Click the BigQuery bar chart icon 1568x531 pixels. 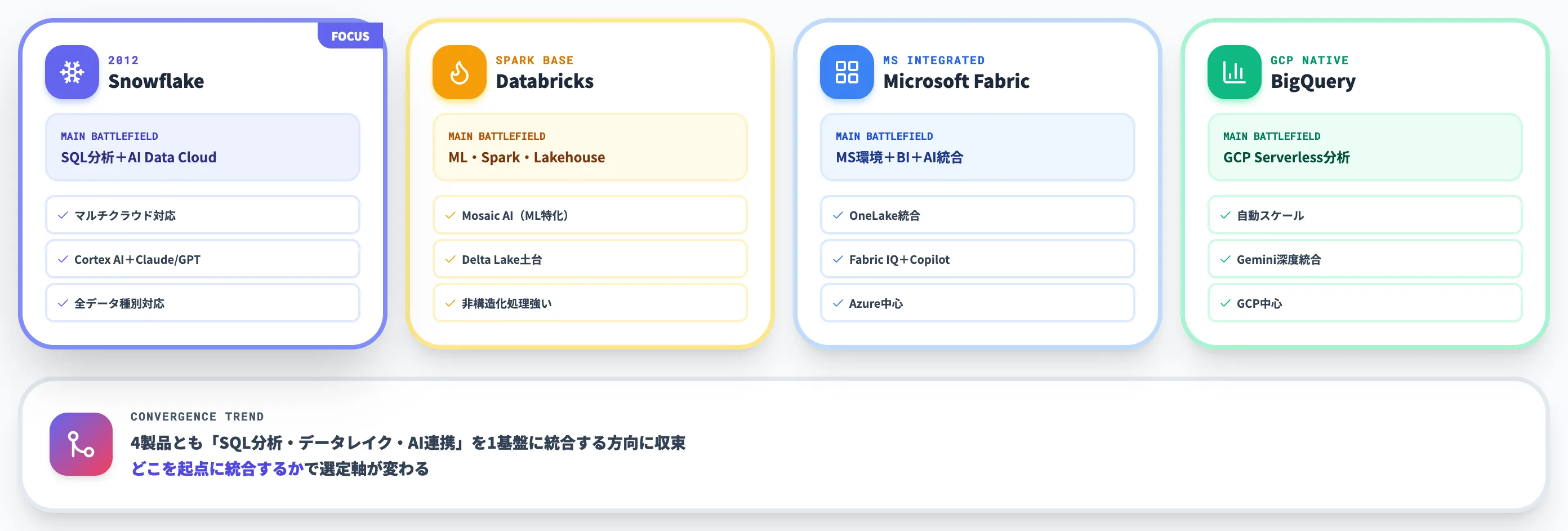[x=1235, y=73]
